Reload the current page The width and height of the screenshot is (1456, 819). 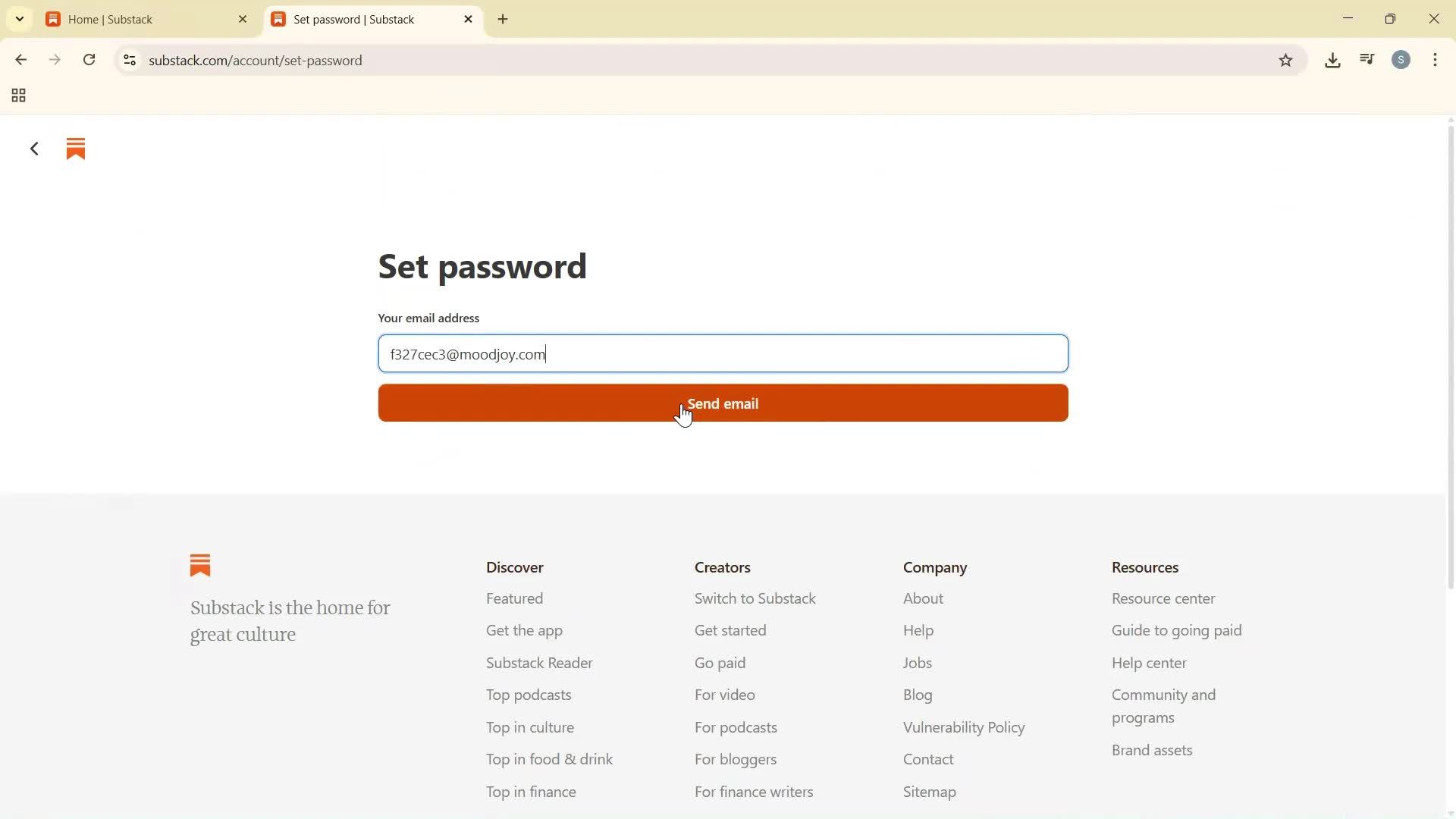pyautogui.click(x=89, y=60)
